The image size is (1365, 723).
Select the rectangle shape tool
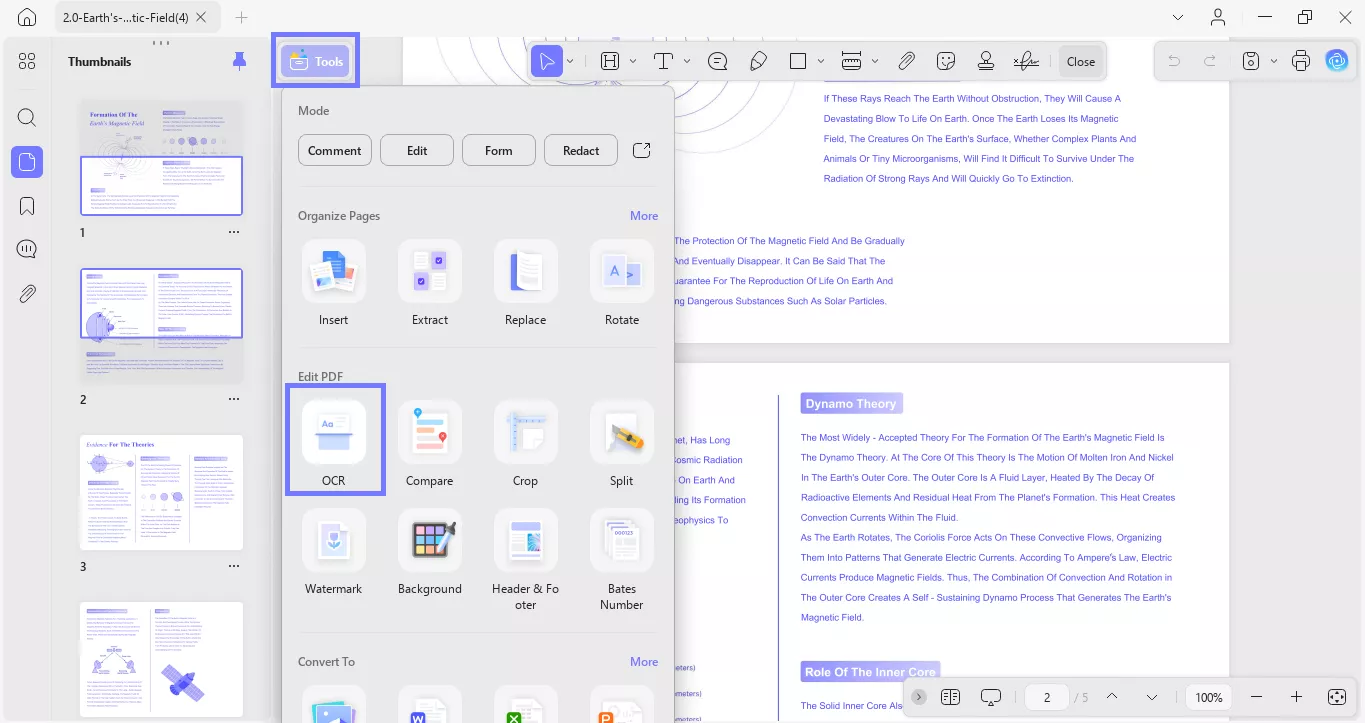pos(798,61)
